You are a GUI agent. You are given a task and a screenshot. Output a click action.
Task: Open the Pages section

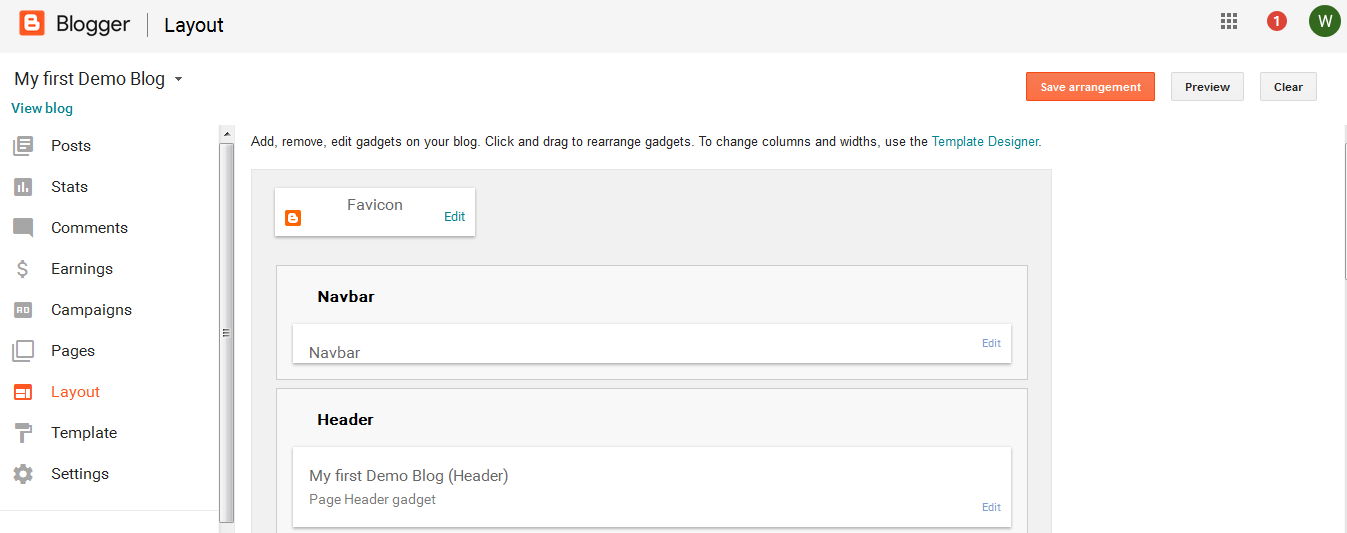pos(73,351)
